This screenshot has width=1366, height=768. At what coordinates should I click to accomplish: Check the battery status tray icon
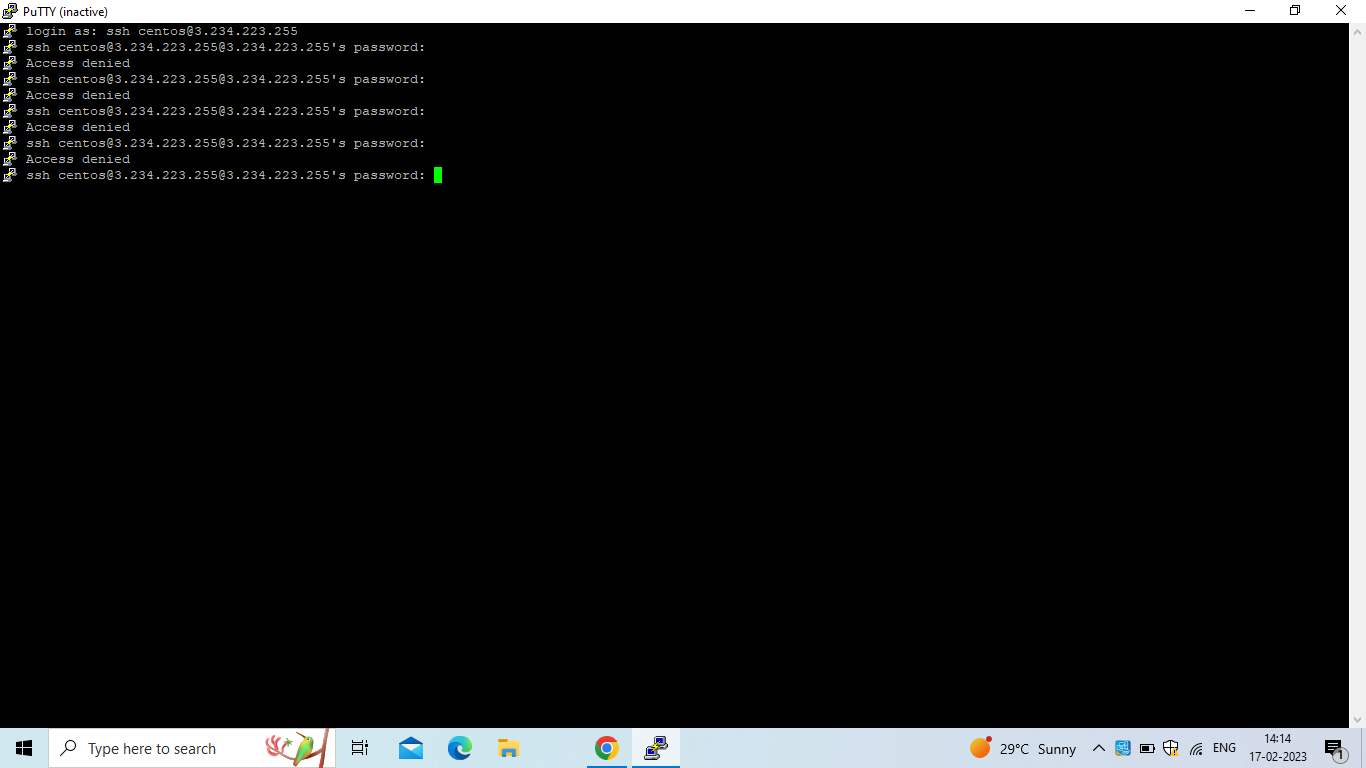pos(1146,747)
